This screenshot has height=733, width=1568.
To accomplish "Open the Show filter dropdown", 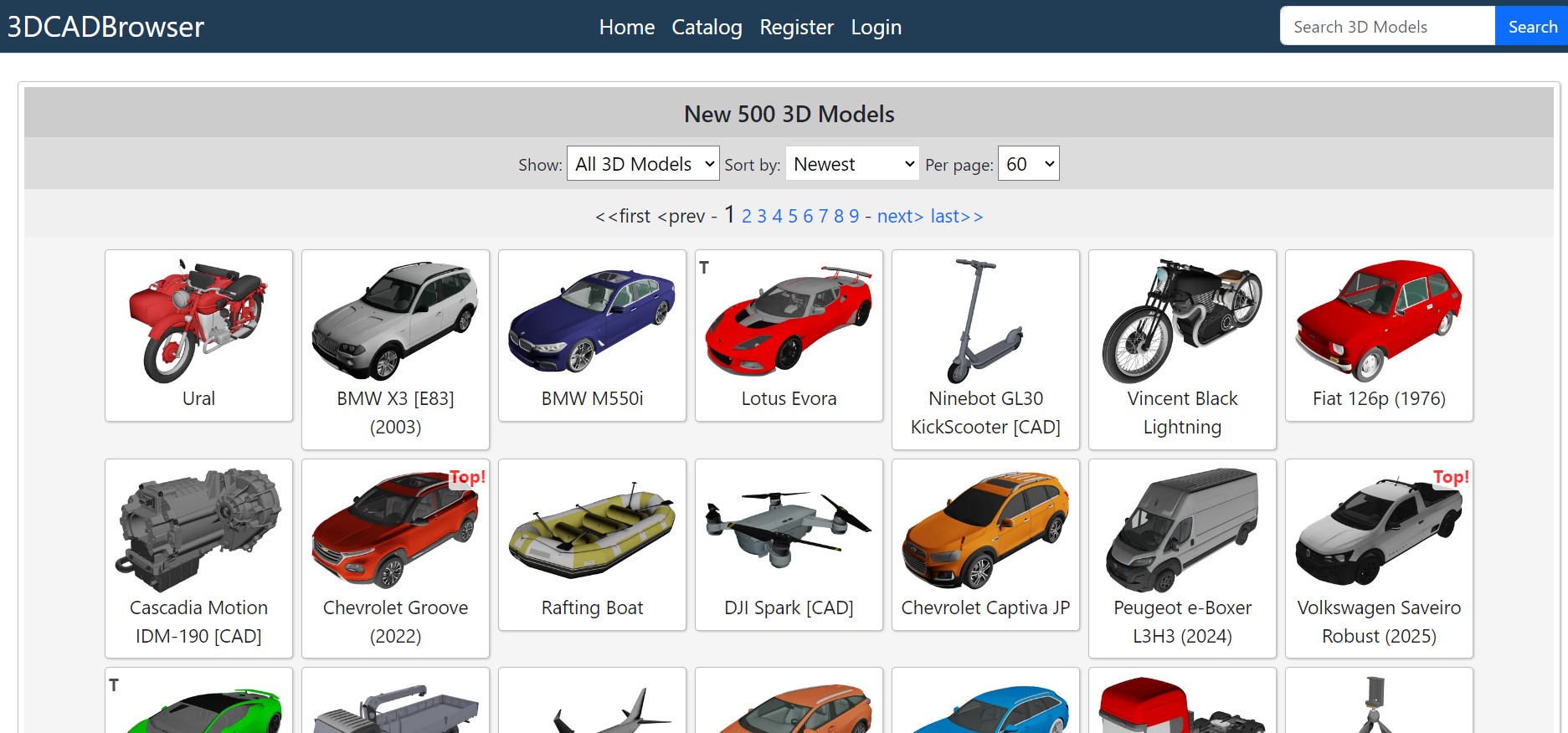I will 643,163.
